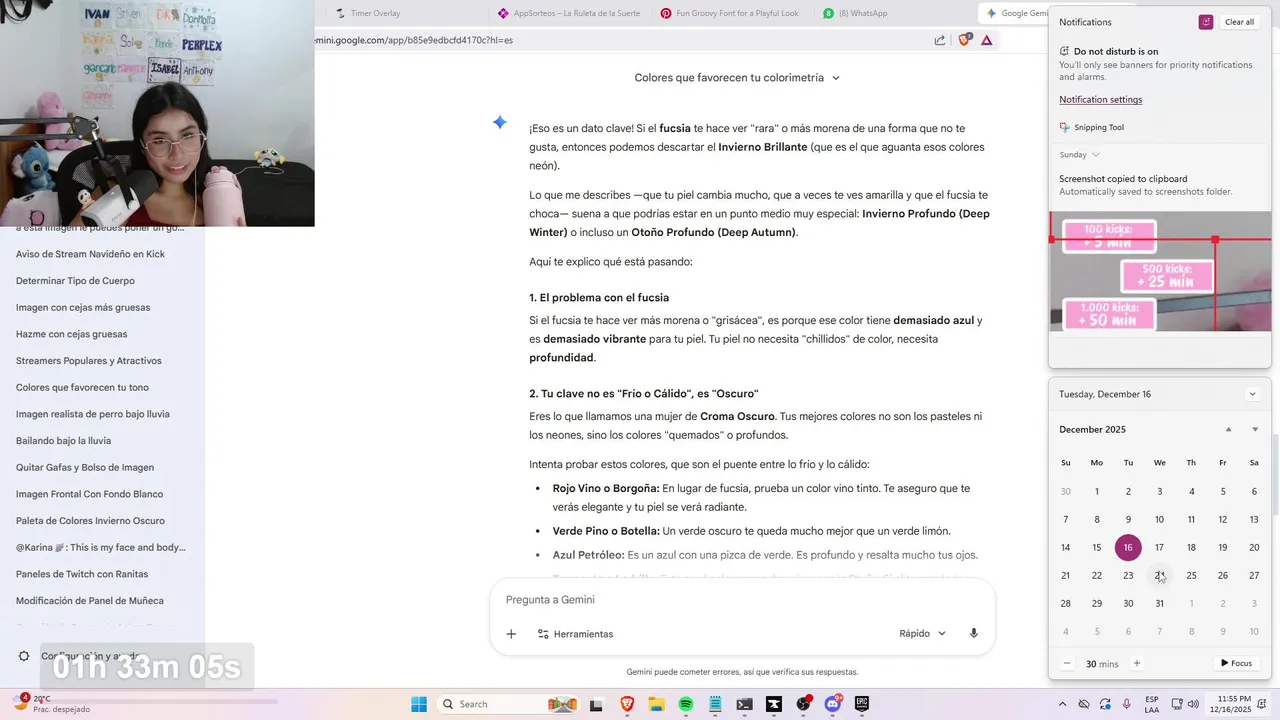Click the ESP LAA language indicator
The height and width of the screenshot is (720, 1280).
[1152, 704]
